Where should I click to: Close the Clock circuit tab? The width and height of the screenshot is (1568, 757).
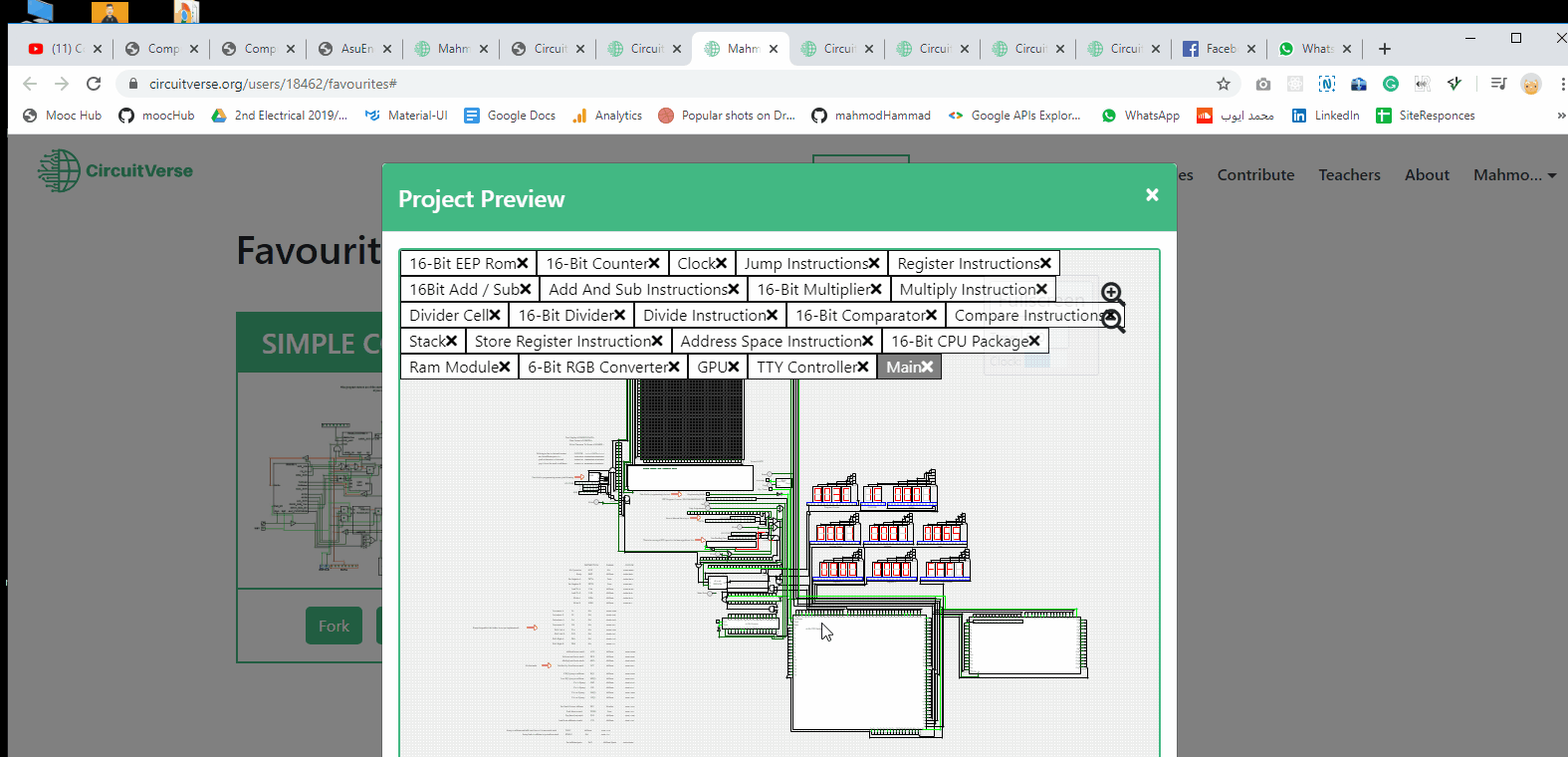[x=721, y=263]
